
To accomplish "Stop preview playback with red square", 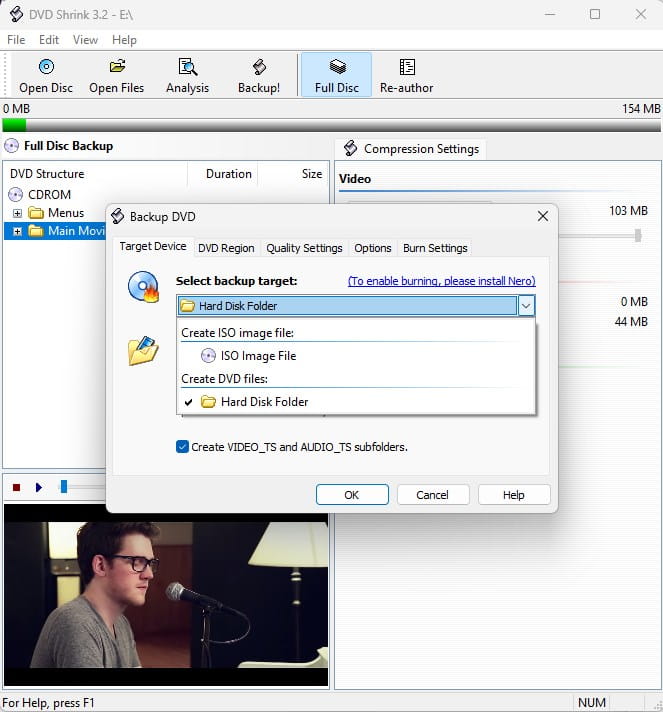I will [17, 487].
